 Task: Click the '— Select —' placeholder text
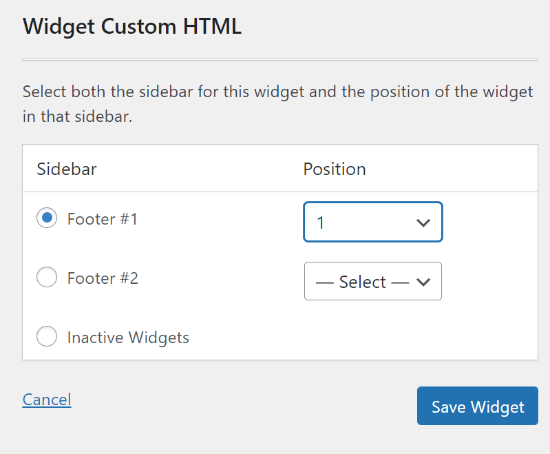pos(362,282)
